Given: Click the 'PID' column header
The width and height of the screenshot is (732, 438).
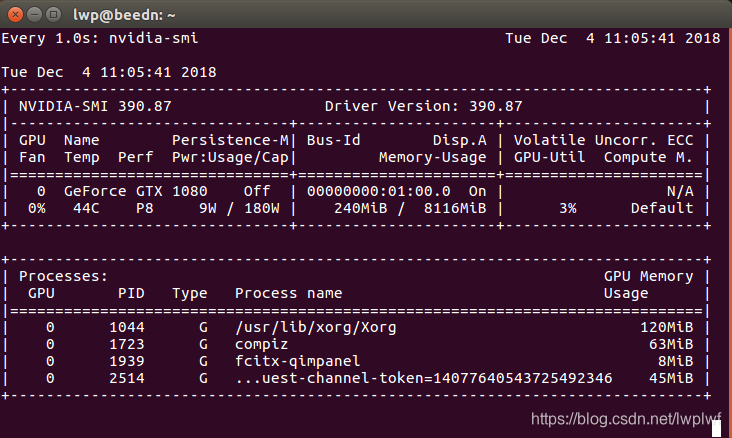Looking at the screenshot, I should 131,293.
